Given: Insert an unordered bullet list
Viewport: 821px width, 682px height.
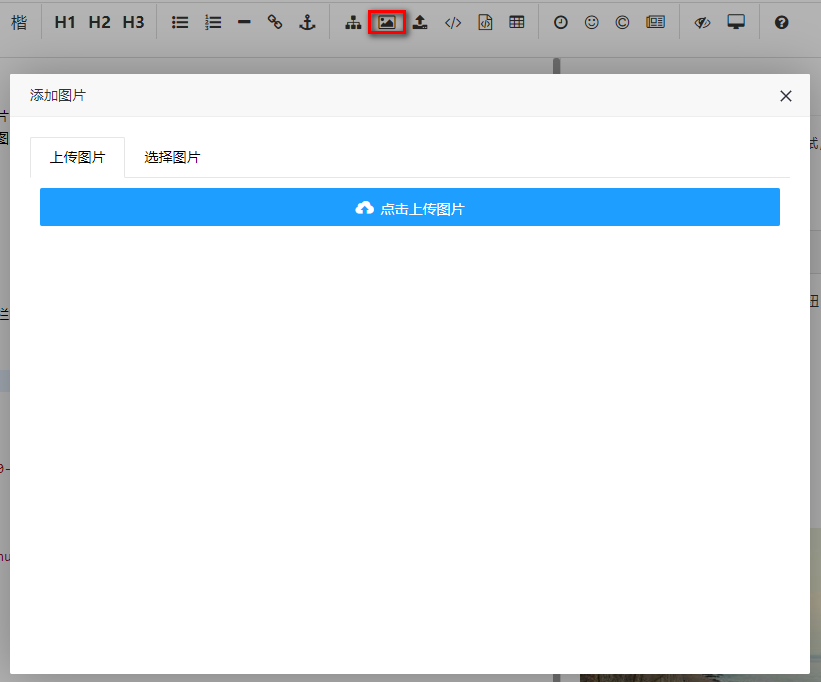Looking at the screenshot, I should click(180, 22).
